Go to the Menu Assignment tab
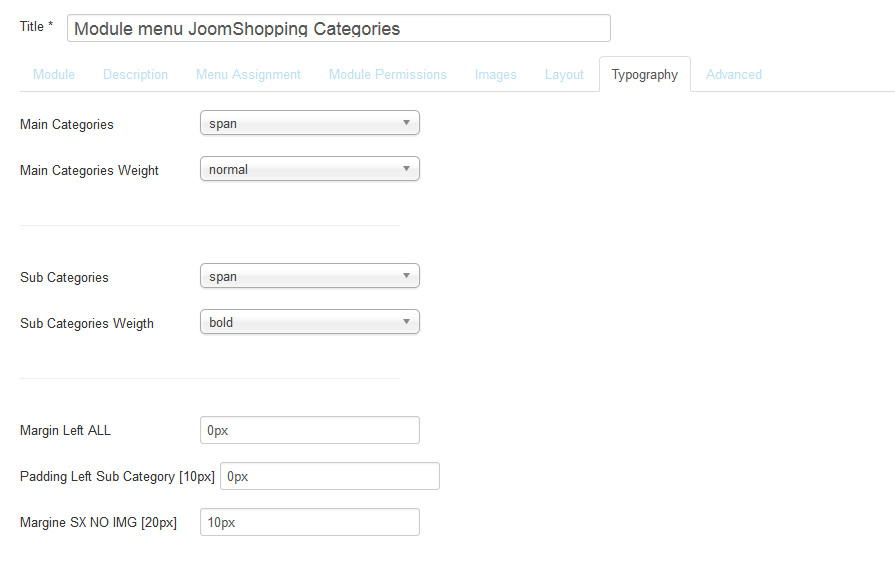The width and height of the screenshot is (895, 583). coord(248,74)
